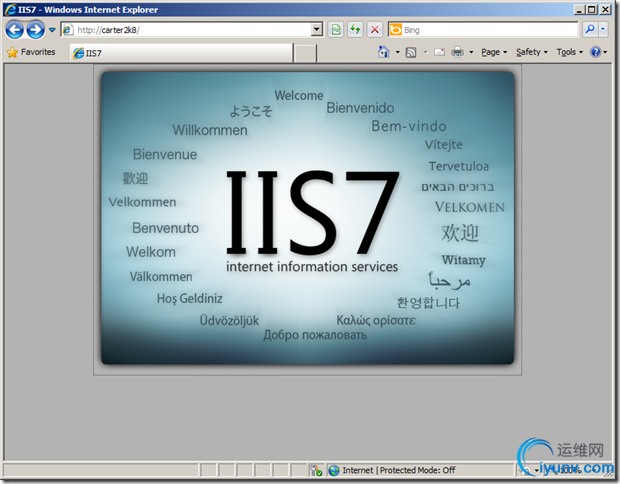This screenshot has height=484, width=620.
Task: Click the address bar showing carter2k8
Action: (x=186, y=30)
